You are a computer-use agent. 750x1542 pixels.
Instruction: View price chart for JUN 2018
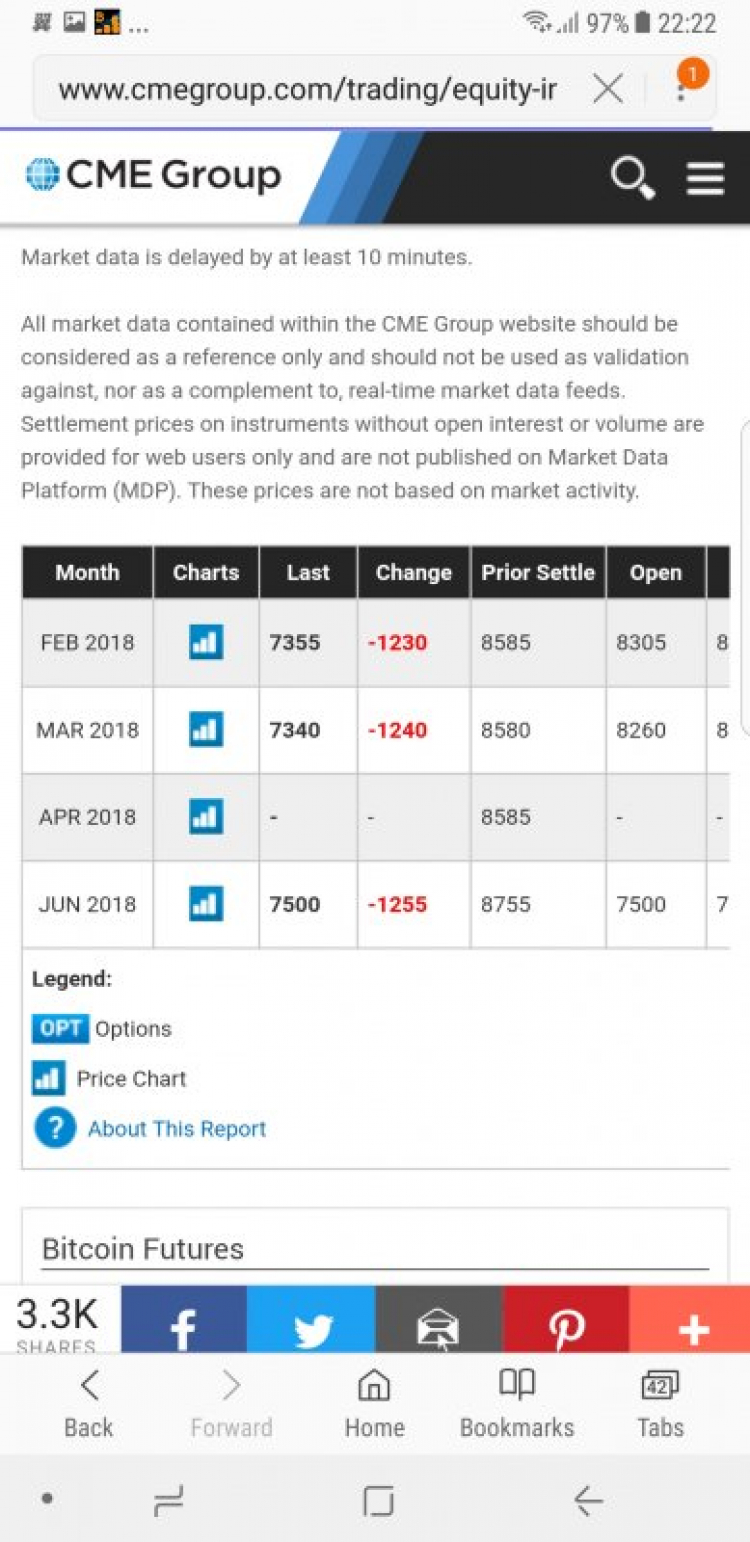206,905
